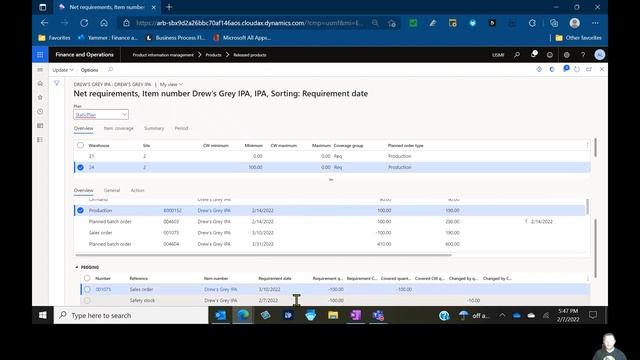Open Outlook from the taskbar
This screenshot has height=360, width=640.
click(x=220, y=315)
